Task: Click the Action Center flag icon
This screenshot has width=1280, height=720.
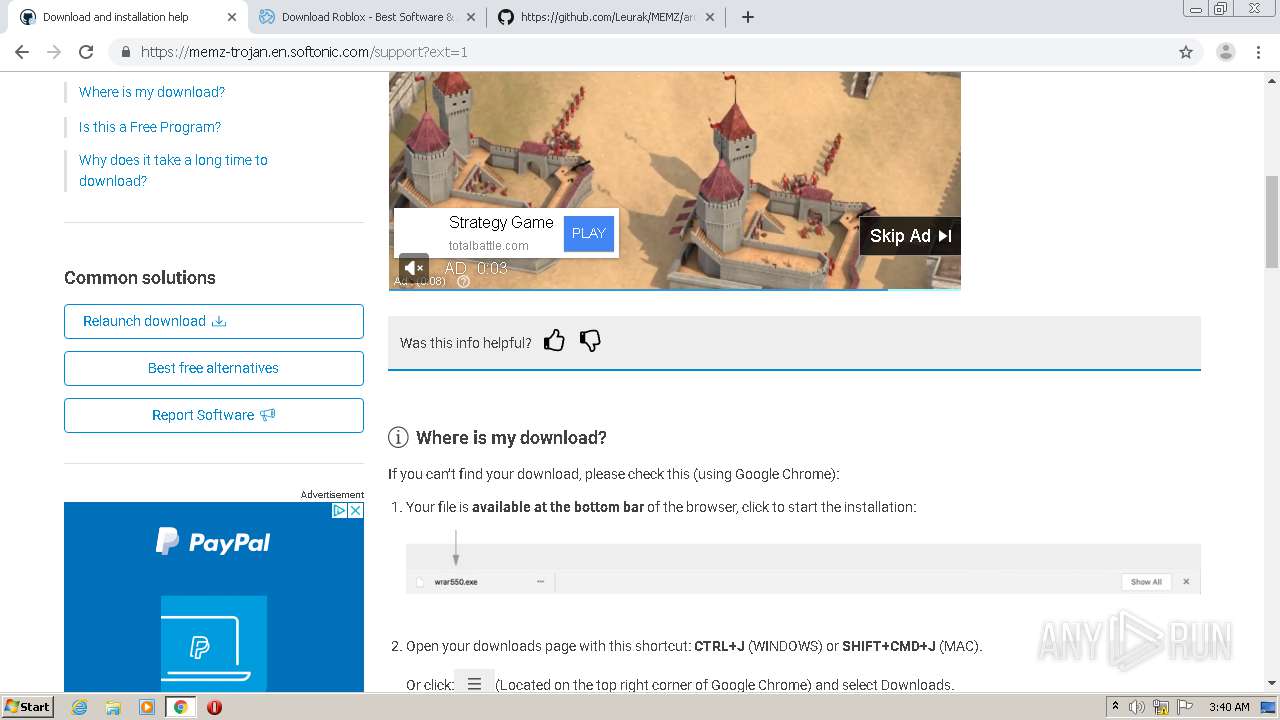Action: pyautogui.click(x=1185, y=707)
